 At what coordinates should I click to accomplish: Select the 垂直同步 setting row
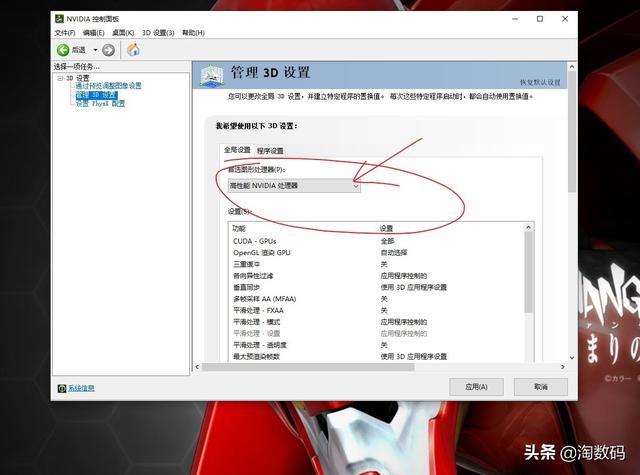tap(378, 287)
